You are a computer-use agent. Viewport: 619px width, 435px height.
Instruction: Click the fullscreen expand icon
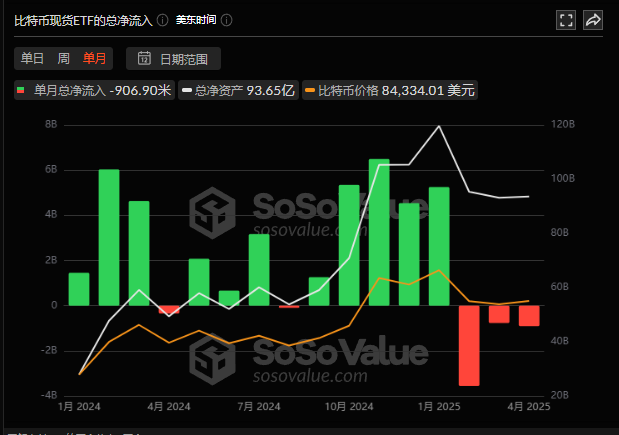coord(566,20)
